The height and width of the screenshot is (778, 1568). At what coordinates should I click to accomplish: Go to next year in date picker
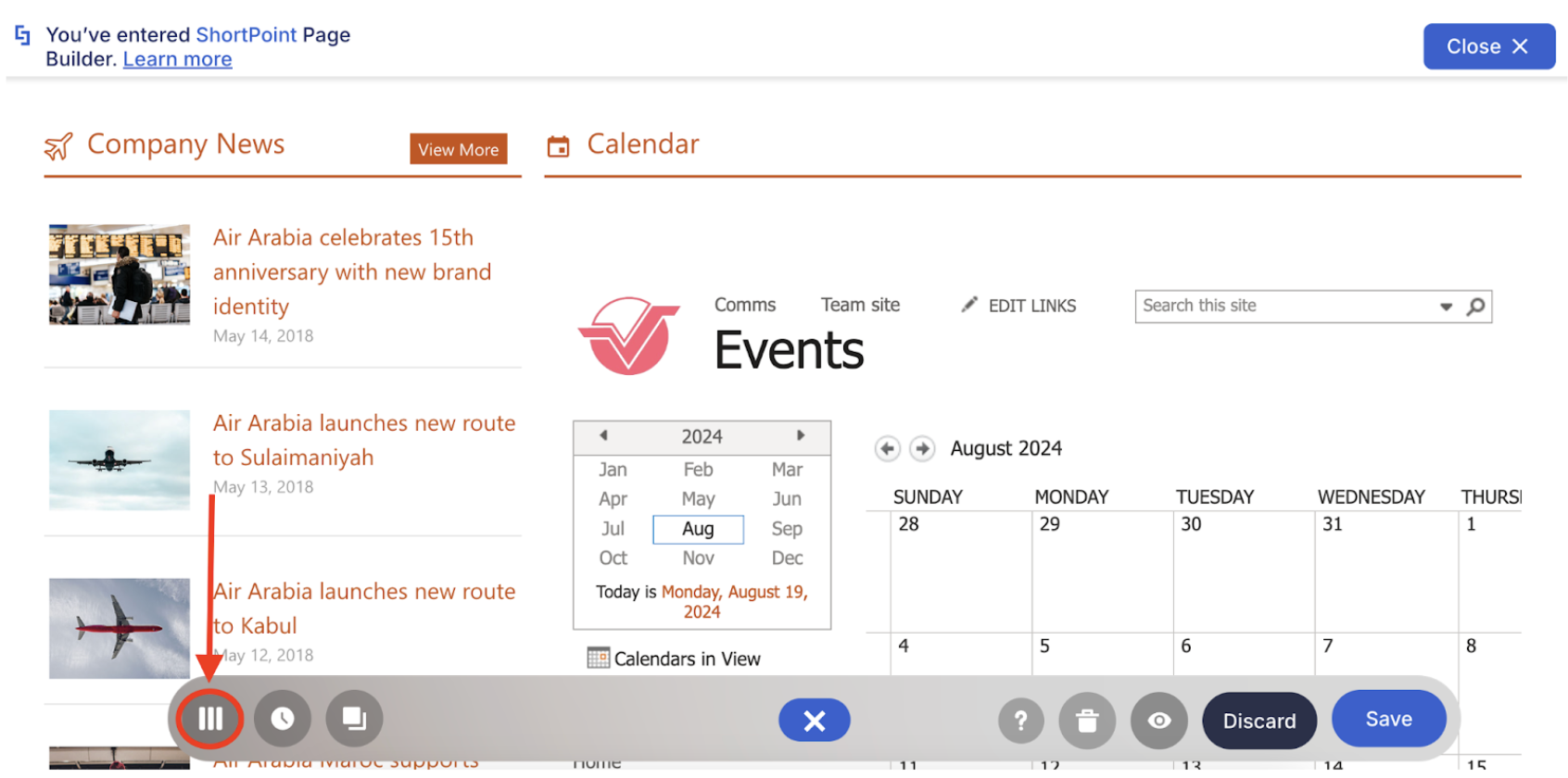point(801,435)
